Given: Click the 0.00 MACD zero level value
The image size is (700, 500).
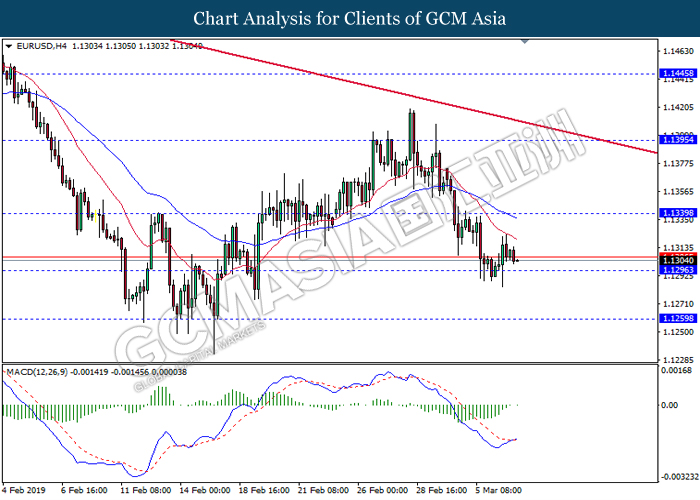Looking at the screenshot, I should [670, 405].
